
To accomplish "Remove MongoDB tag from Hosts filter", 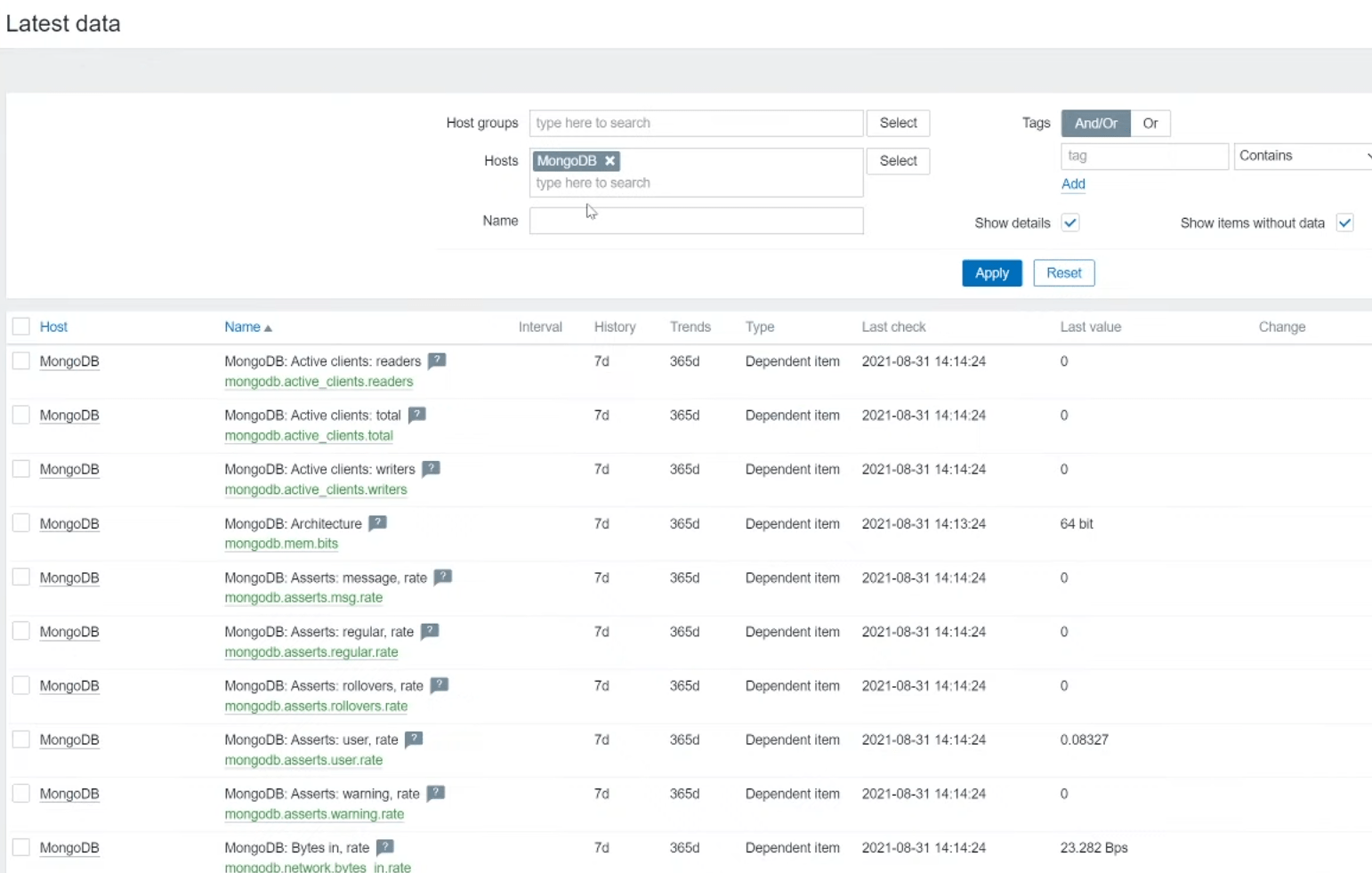I will (x=609, y=161).
